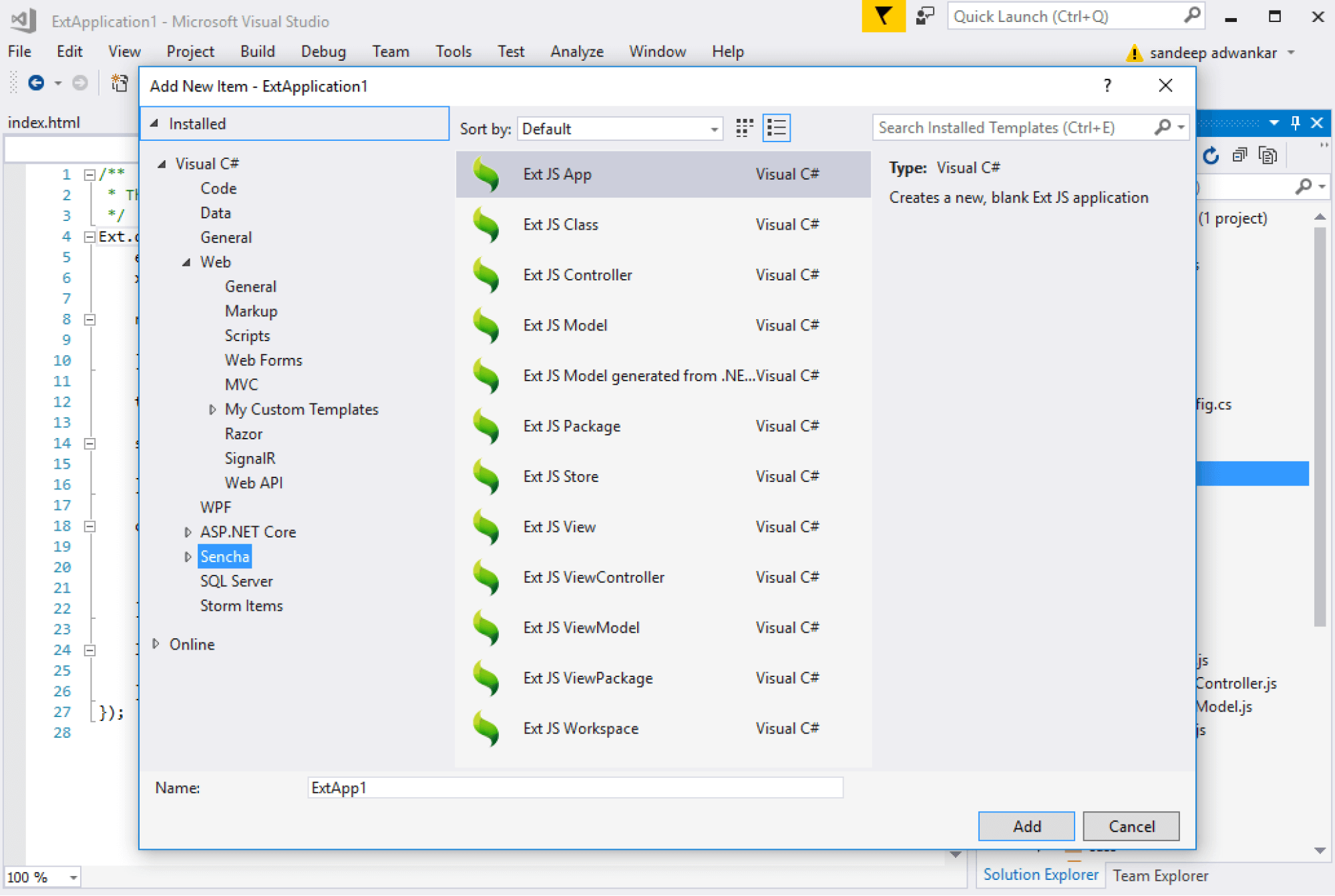Image resolution: width=1335 pixels, height=896 pixels.
Task: Click the Collapse All icon in Solution Explorer
Action: pos(1240,156)
